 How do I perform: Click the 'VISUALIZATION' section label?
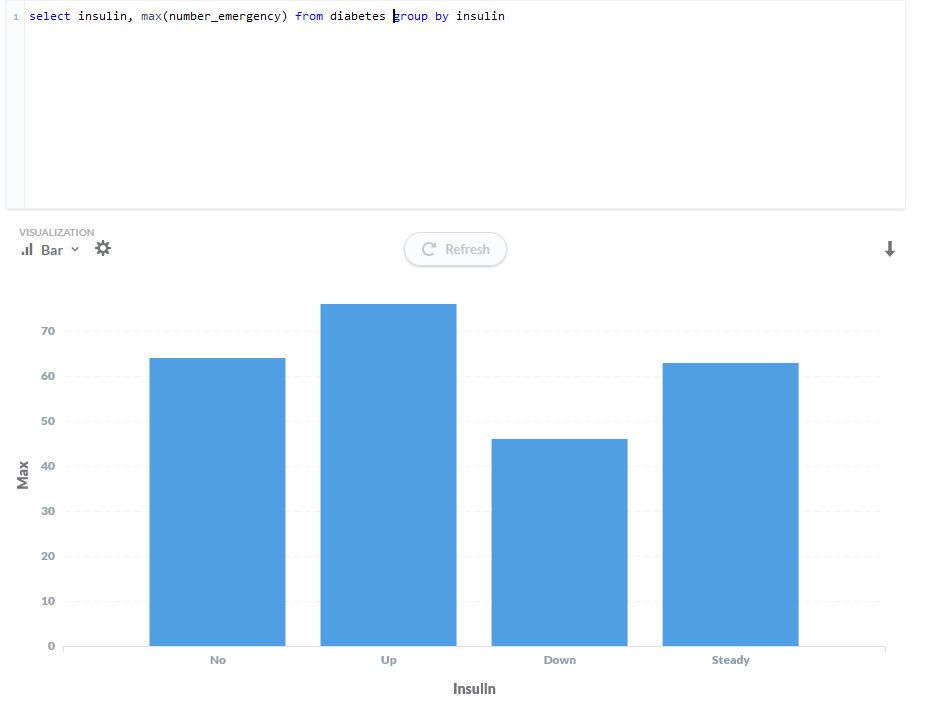click(56, 232)
